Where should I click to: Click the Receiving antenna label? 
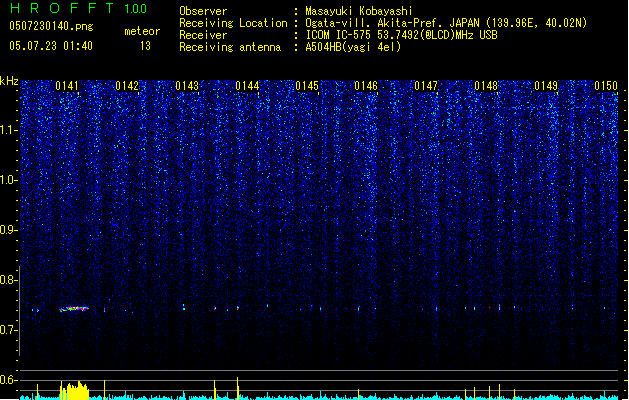[x=230, y=47]
